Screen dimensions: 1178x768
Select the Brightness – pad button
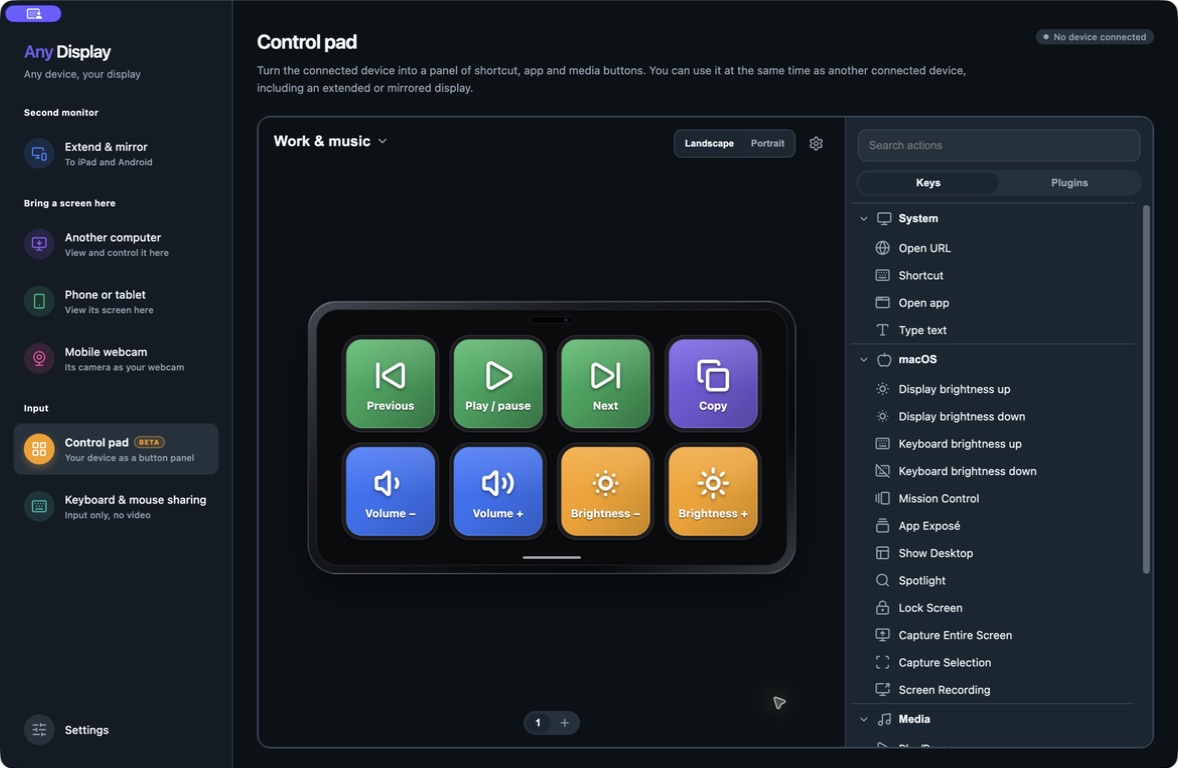pos(605,491)
